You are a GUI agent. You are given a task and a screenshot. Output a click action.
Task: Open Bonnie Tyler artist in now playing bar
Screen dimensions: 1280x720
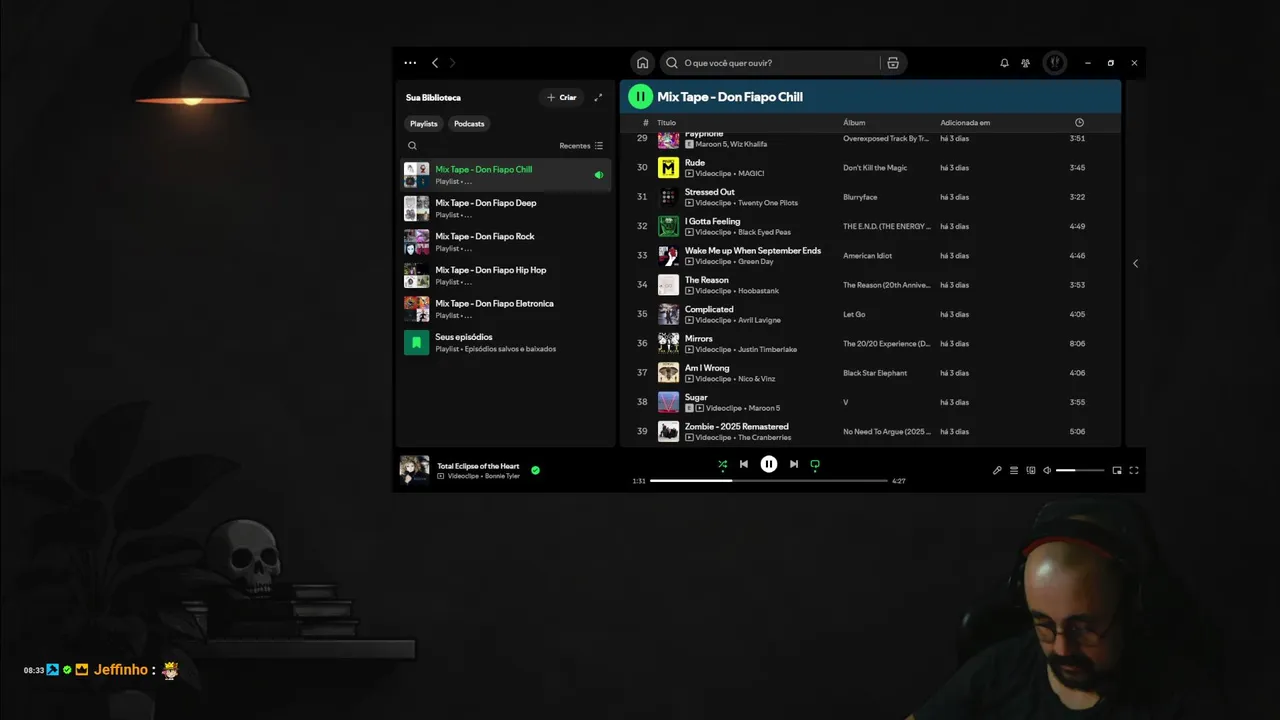[x=502, y=476]
